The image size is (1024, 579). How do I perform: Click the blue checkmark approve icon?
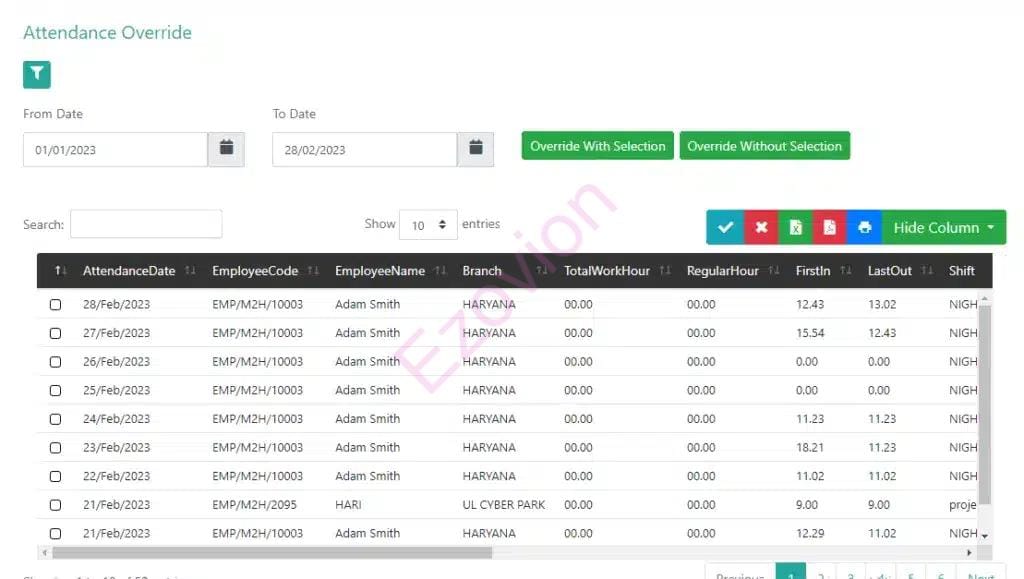[725, 227]
